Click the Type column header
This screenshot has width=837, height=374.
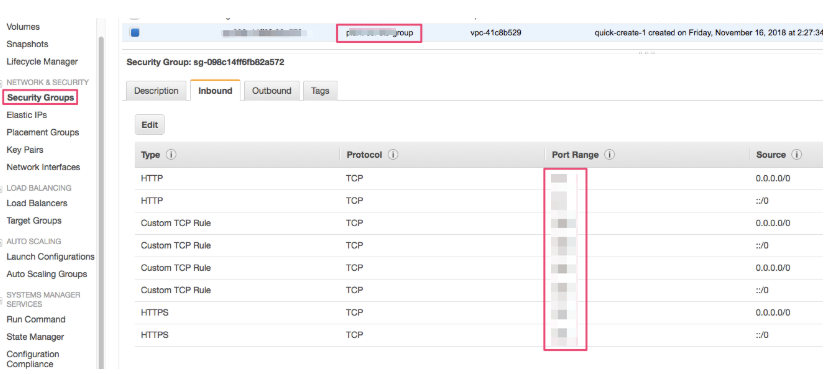pyautogui.click(x=151, y=155)
